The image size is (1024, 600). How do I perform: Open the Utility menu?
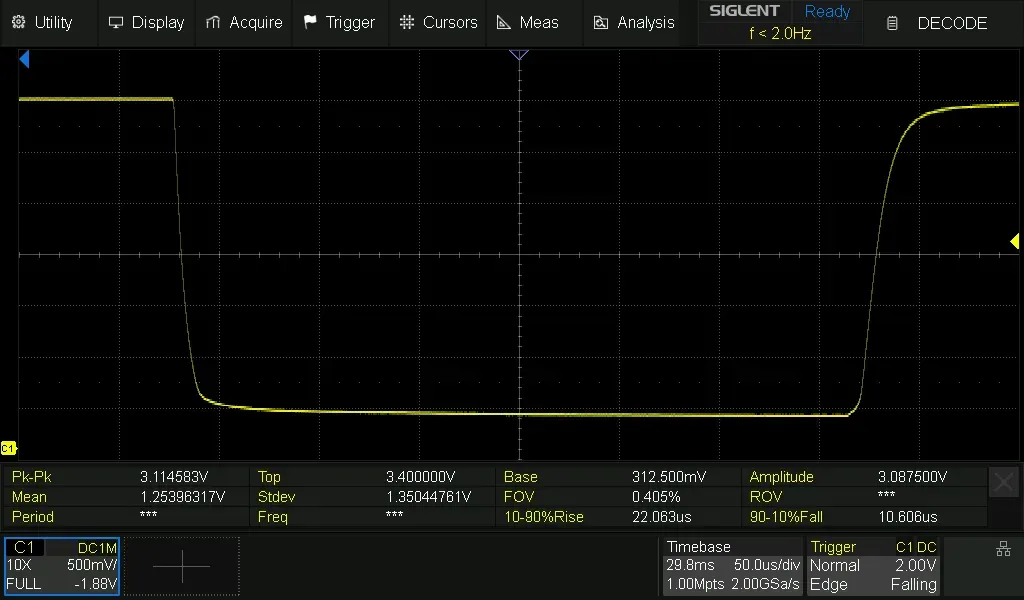coord(42,22)
